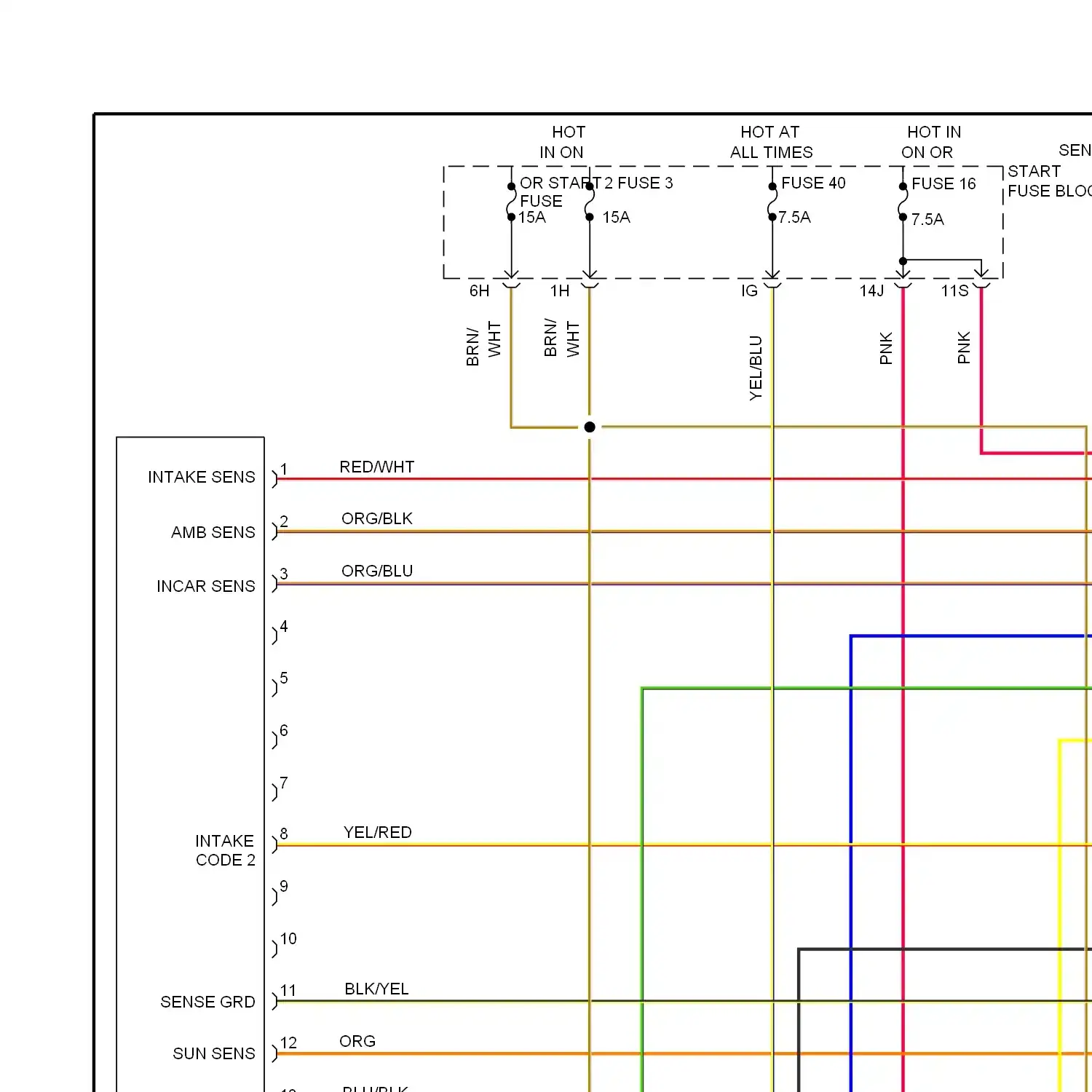Select the YEL/RED wire label
Image resolution: width=1092 pixels, height=1092 pixels.
(378, 832)
